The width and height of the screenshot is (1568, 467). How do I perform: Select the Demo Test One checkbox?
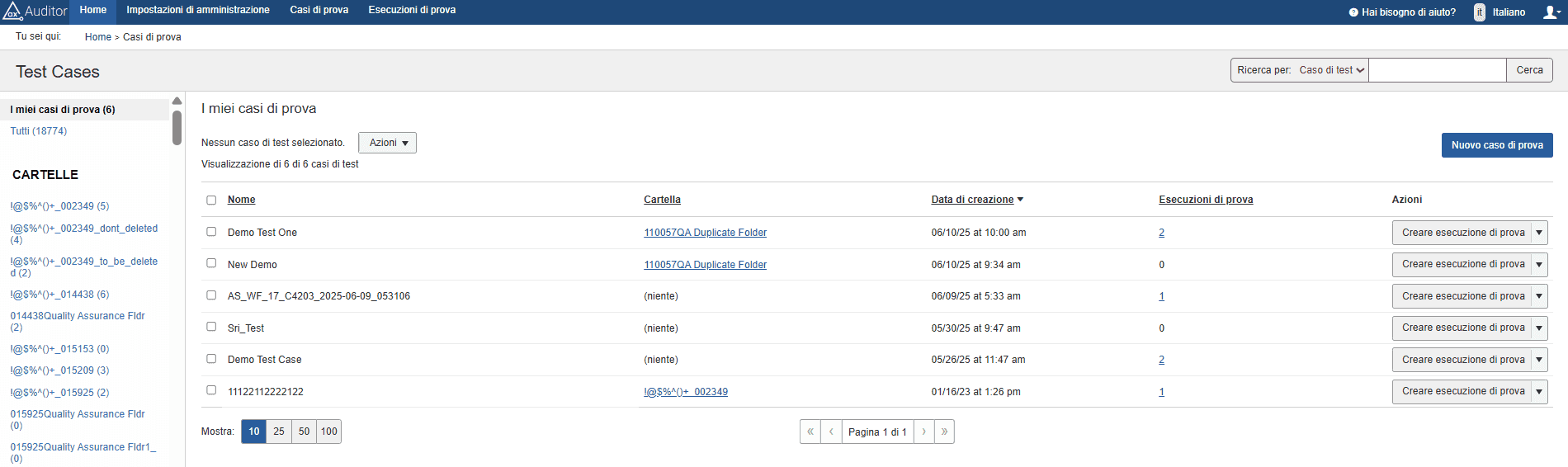pos(211,232)
